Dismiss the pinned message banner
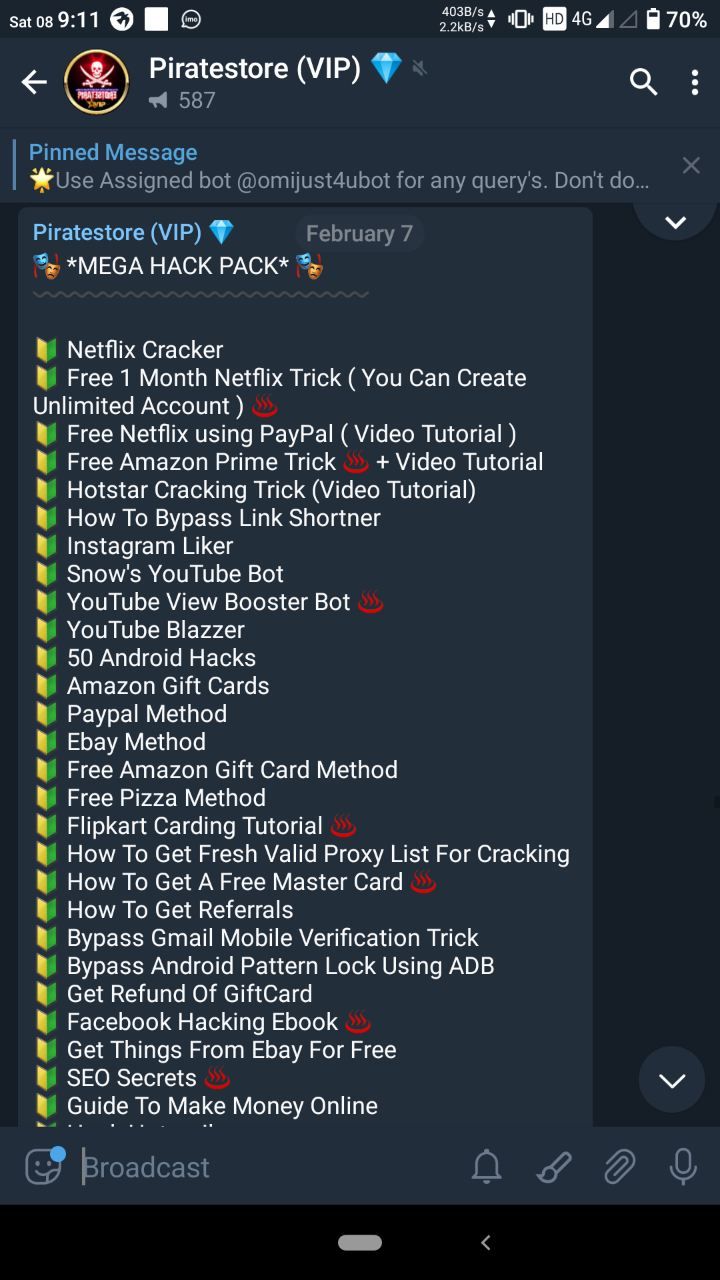The image size is (720, 1280). point(691,165)
